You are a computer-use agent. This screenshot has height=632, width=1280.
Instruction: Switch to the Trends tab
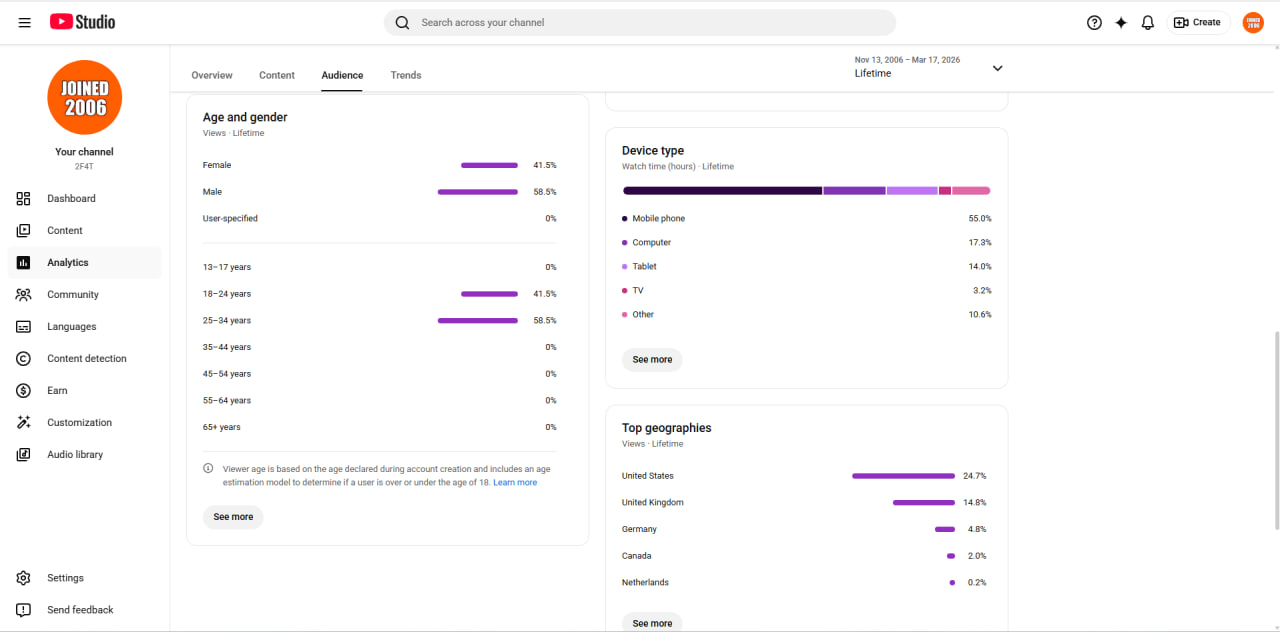point(406,75)
